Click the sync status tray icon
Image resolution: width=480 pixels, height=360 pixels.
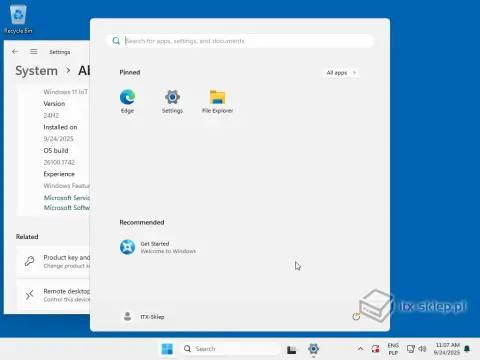click(x=375, y=349)
